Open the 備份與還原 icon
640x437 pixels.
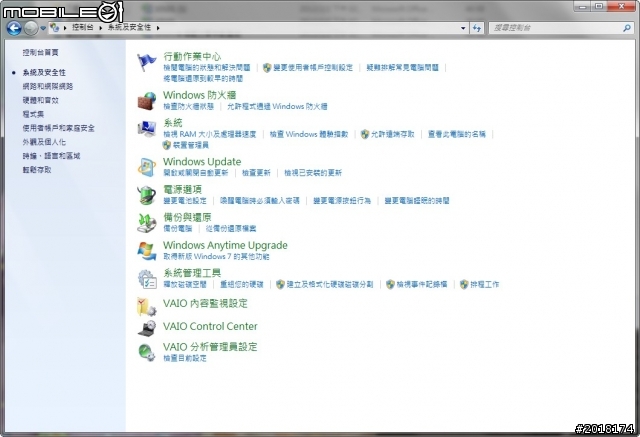[x=147, y=223]
